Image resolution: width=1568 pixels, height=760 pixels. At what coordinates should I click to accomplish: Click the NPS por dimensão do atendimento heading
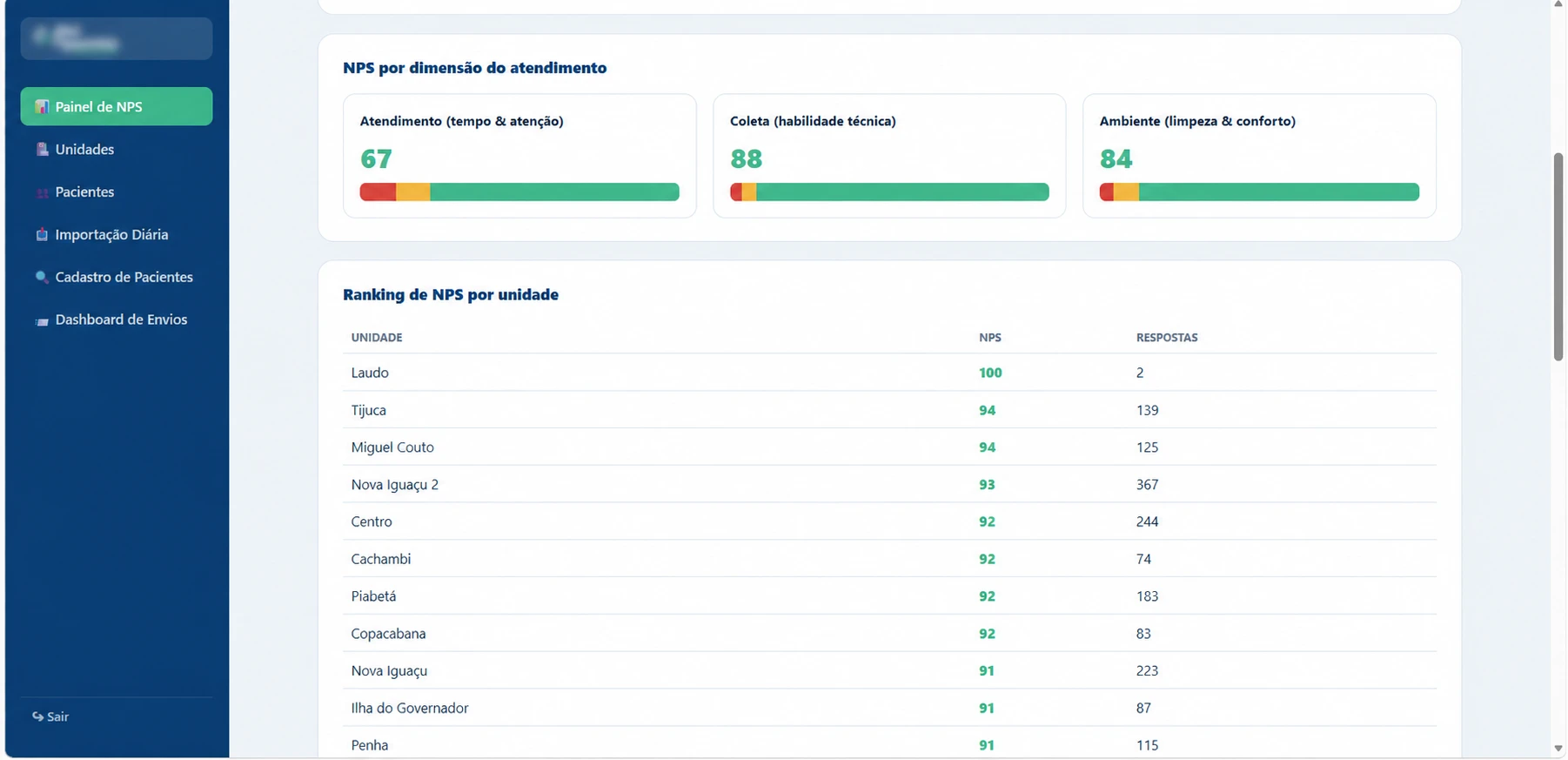pyautogui.click(x=475, y=68)
